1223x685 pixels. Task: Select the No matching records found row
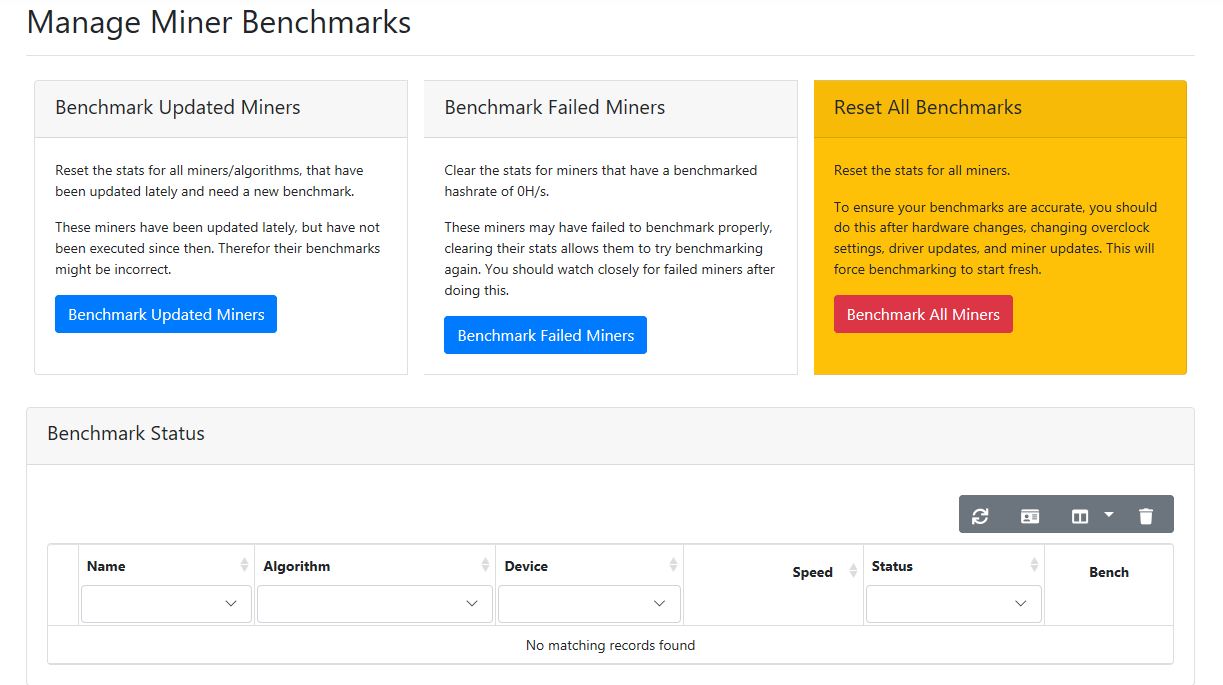[609, 645]
